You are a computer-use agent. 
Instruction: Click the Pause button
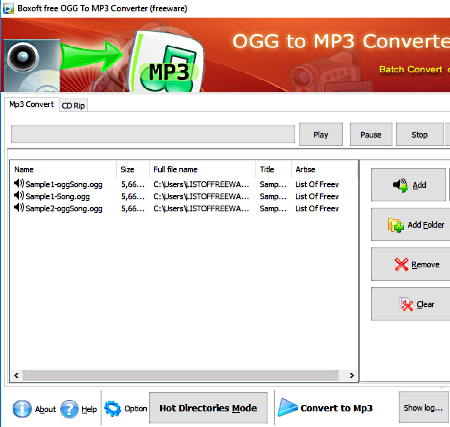(371, 134)
